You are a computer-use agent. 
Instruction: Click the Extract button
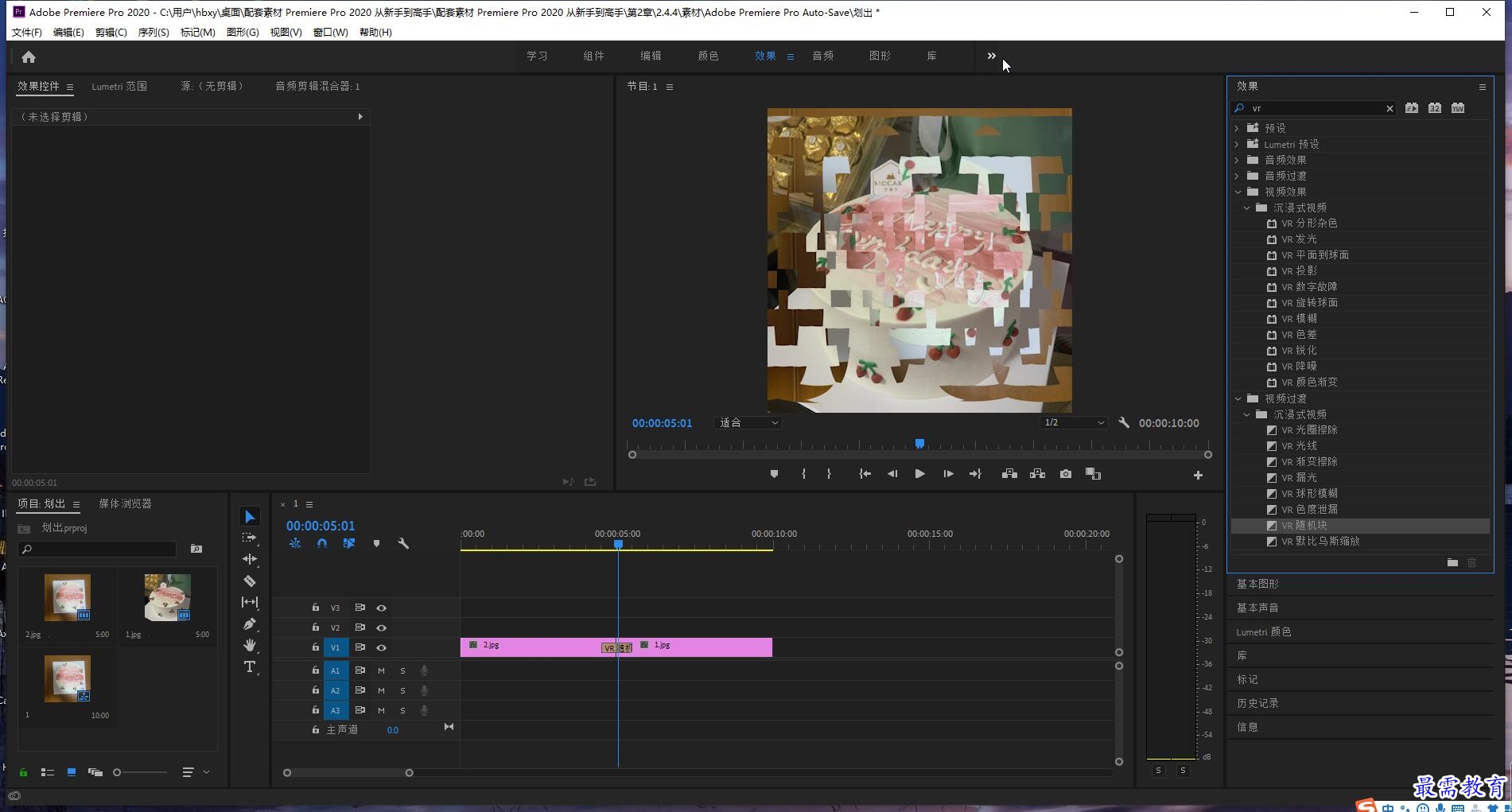[x=1037, y=474]
